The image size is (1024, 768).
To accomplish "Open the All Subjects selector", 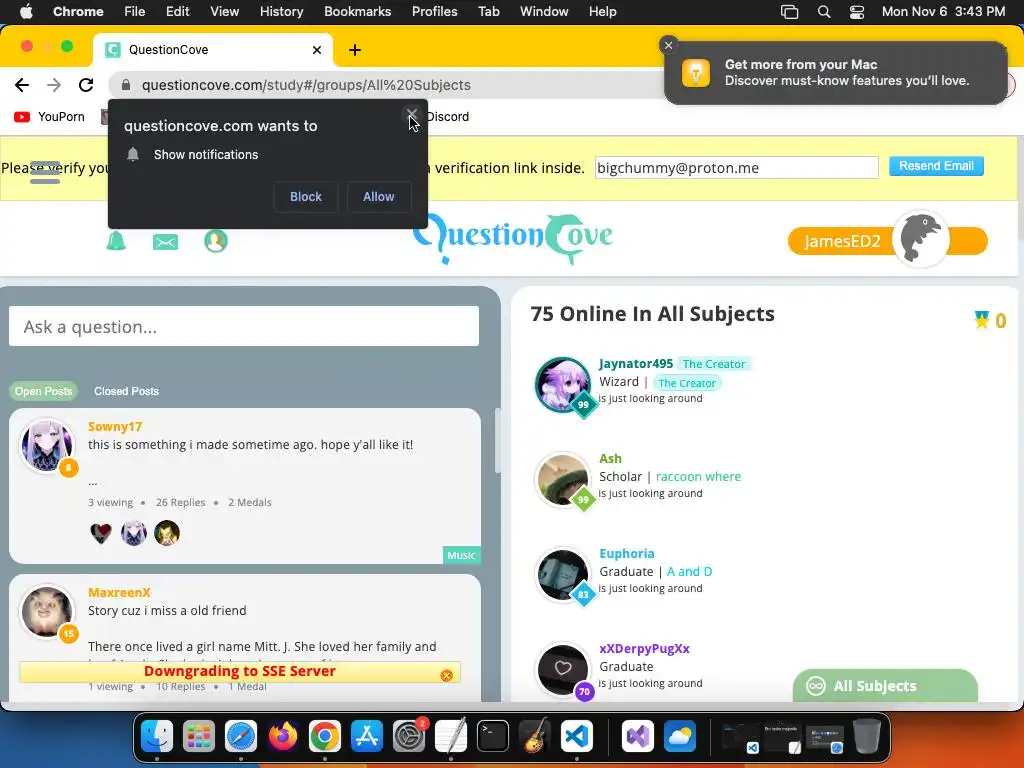I will pyautogui.click(x=885, y=686).
